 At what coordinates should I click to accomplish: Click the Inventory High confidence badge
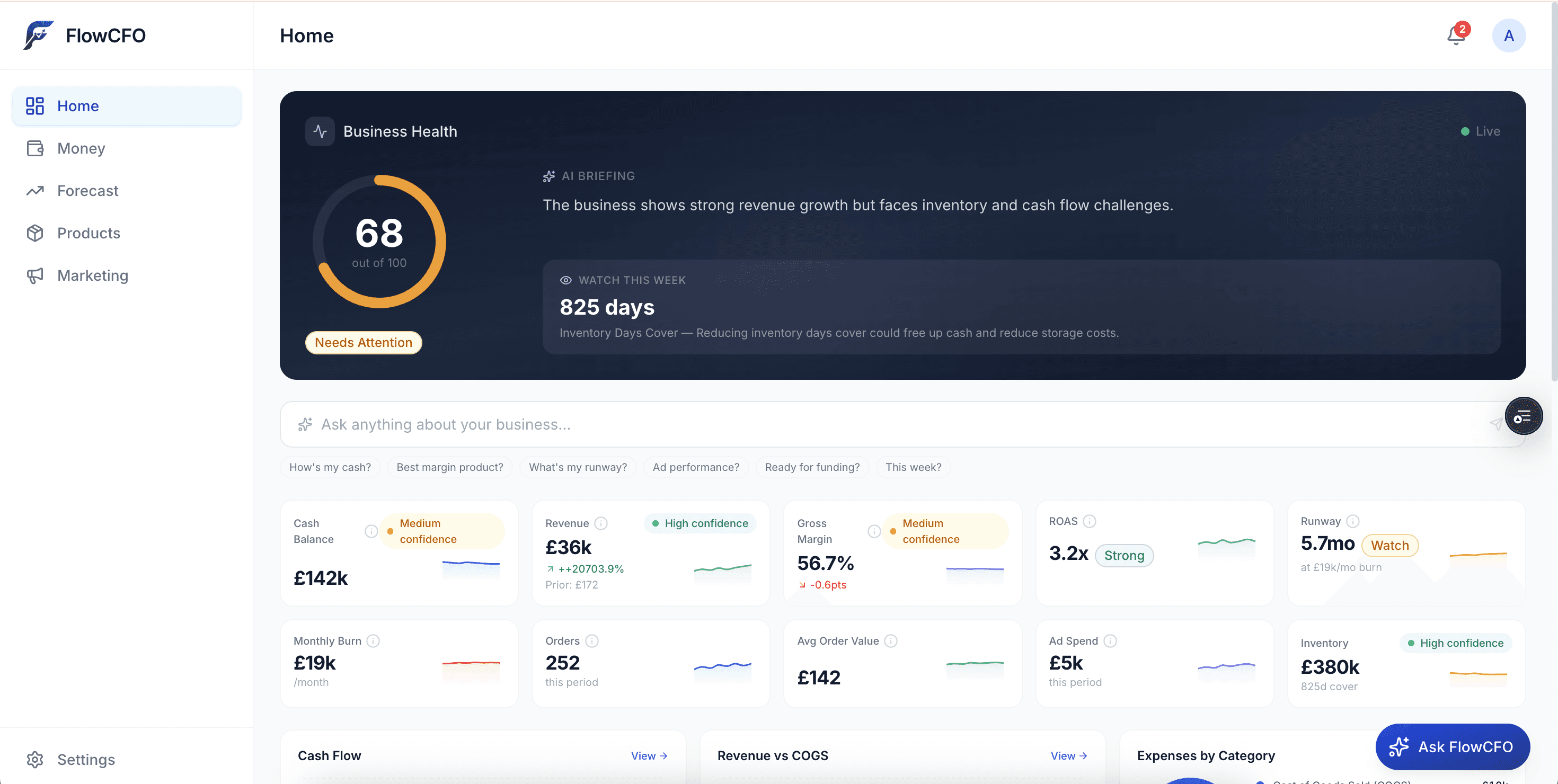pyautogui.click(x=1455, y=643)
